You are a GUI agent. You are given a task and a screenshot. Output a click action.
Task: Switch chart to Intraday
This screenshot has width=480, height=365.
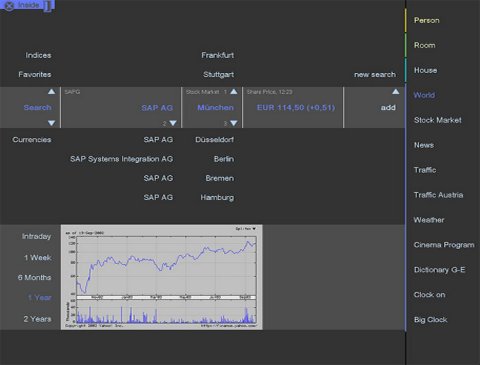tap(36, 236)
